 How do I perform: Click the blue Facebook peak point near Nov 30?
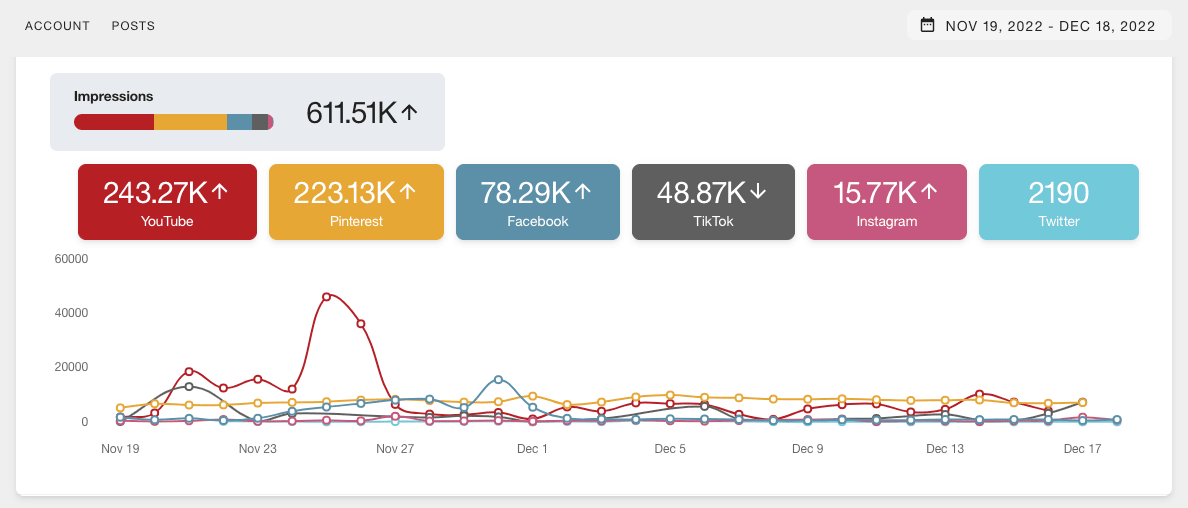pyautogui.click(x=498, y=380)
